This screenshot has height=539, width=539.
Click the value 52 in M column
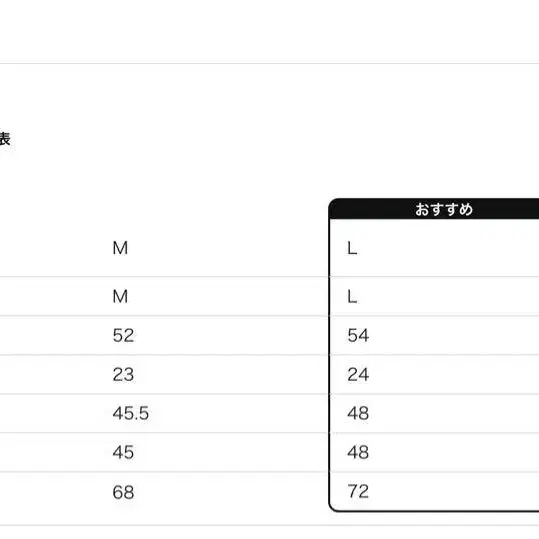tap(123, 335)
